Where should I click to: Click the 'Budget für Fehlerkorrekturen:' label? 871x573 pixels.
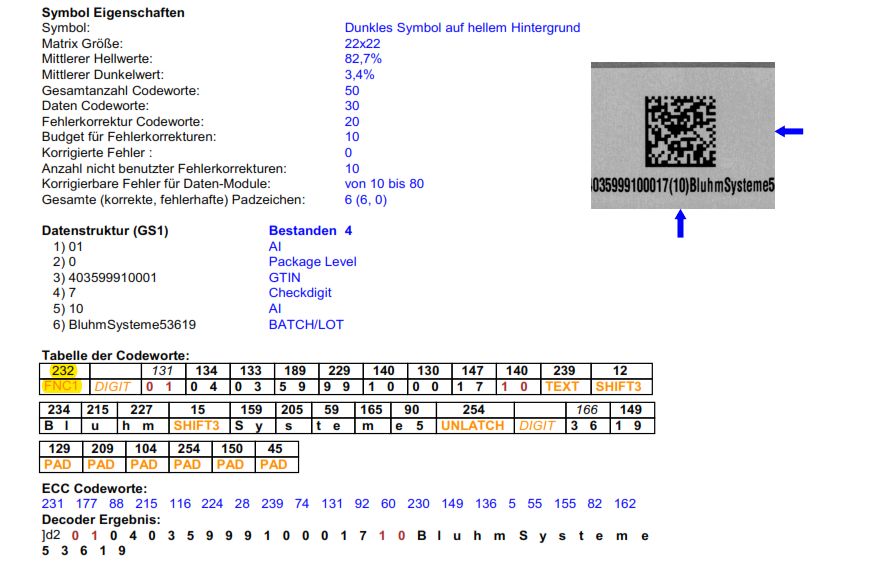pyautogui.click(x=129, y=137)
